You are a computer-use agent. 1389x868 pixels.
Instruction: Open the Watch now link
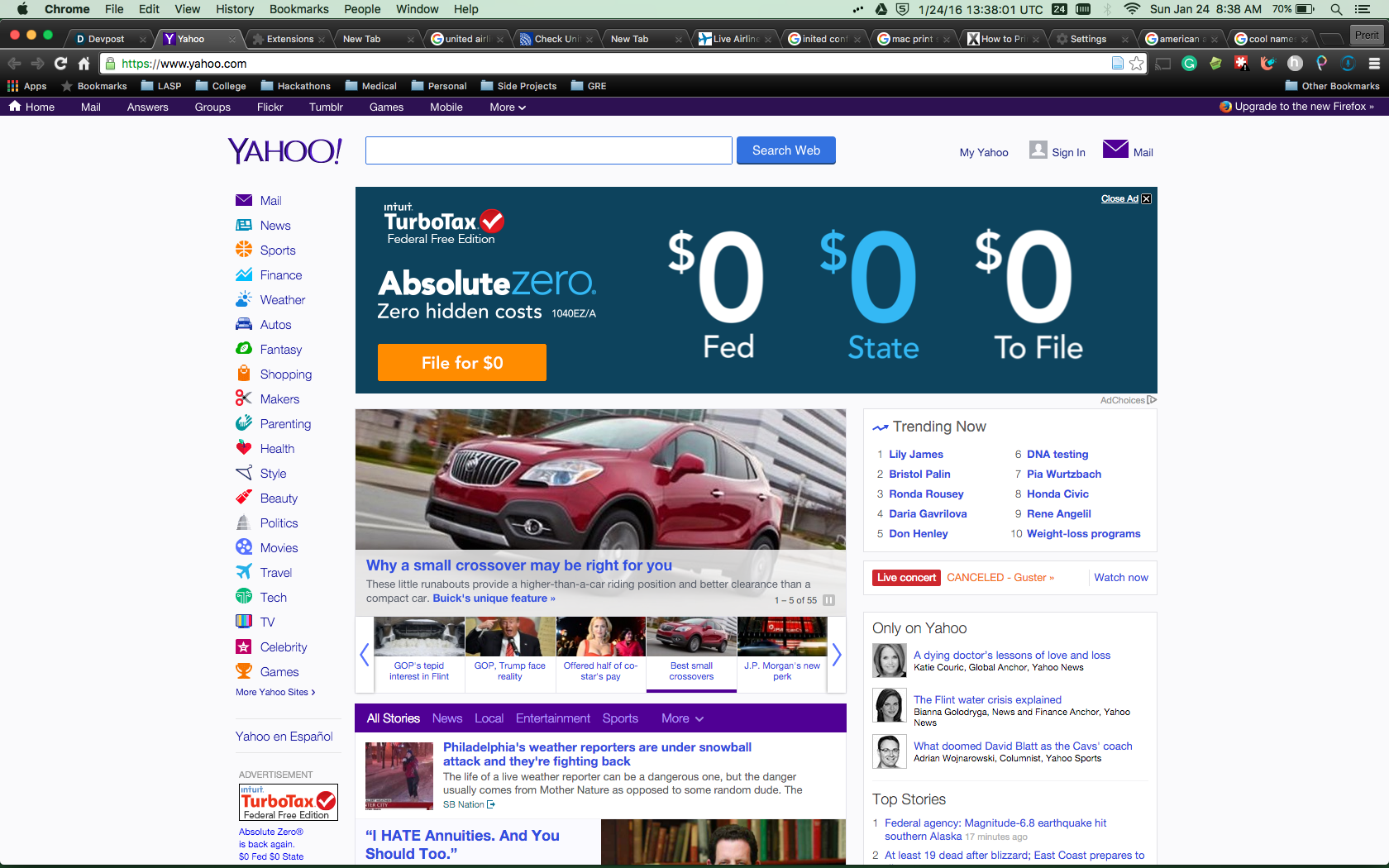coord(1121,578)
